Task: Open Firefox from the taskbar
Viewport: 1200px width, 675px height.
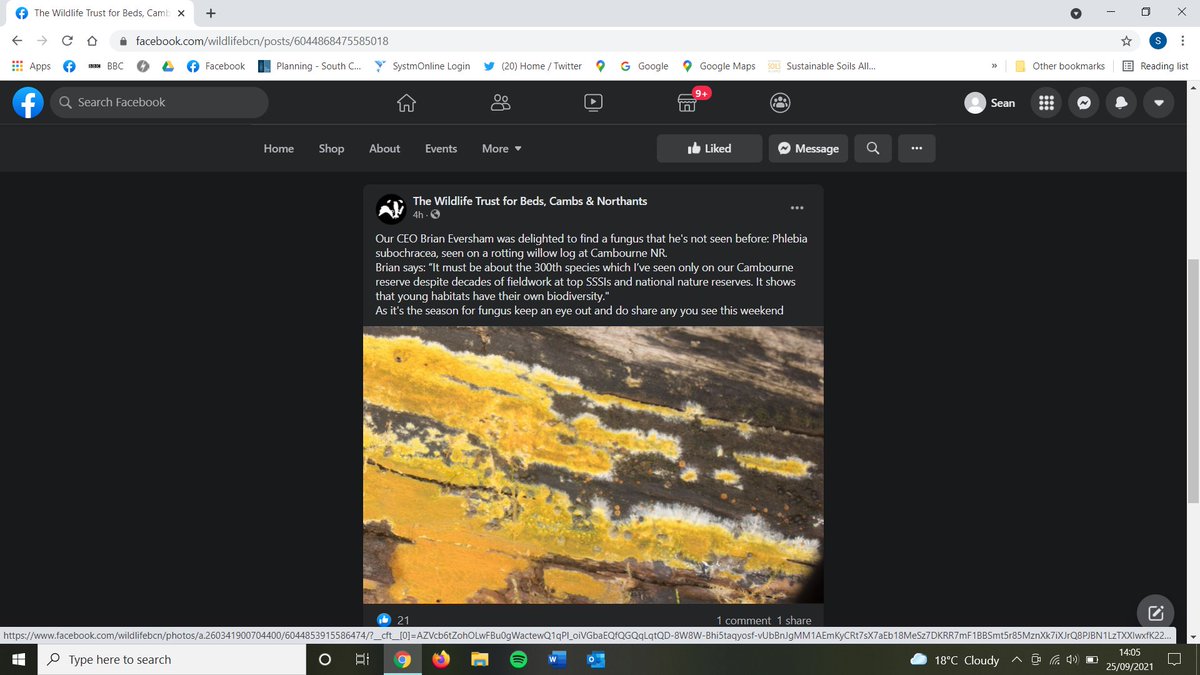Action: click(x=440, y=659)
